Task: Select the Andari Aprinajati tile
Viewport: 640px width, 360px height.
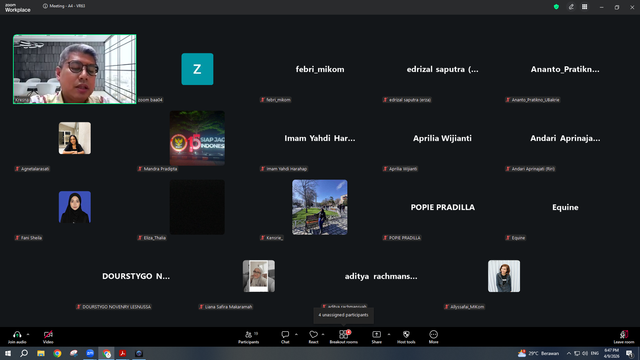Action: 565,138
